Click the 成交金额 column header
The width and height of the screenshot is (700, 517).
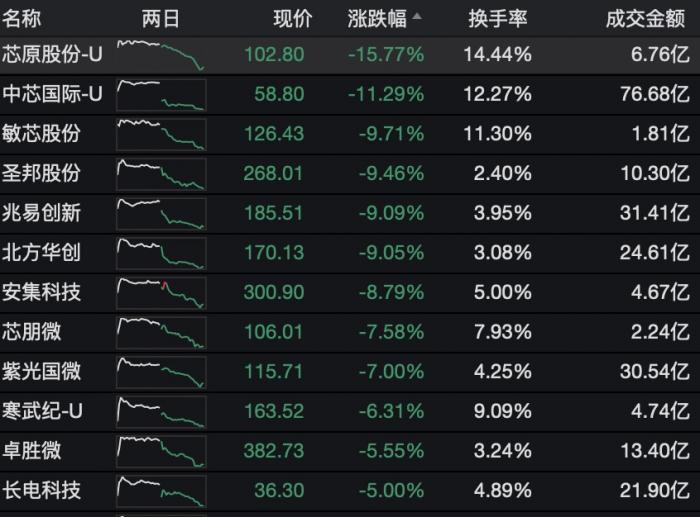647,19
